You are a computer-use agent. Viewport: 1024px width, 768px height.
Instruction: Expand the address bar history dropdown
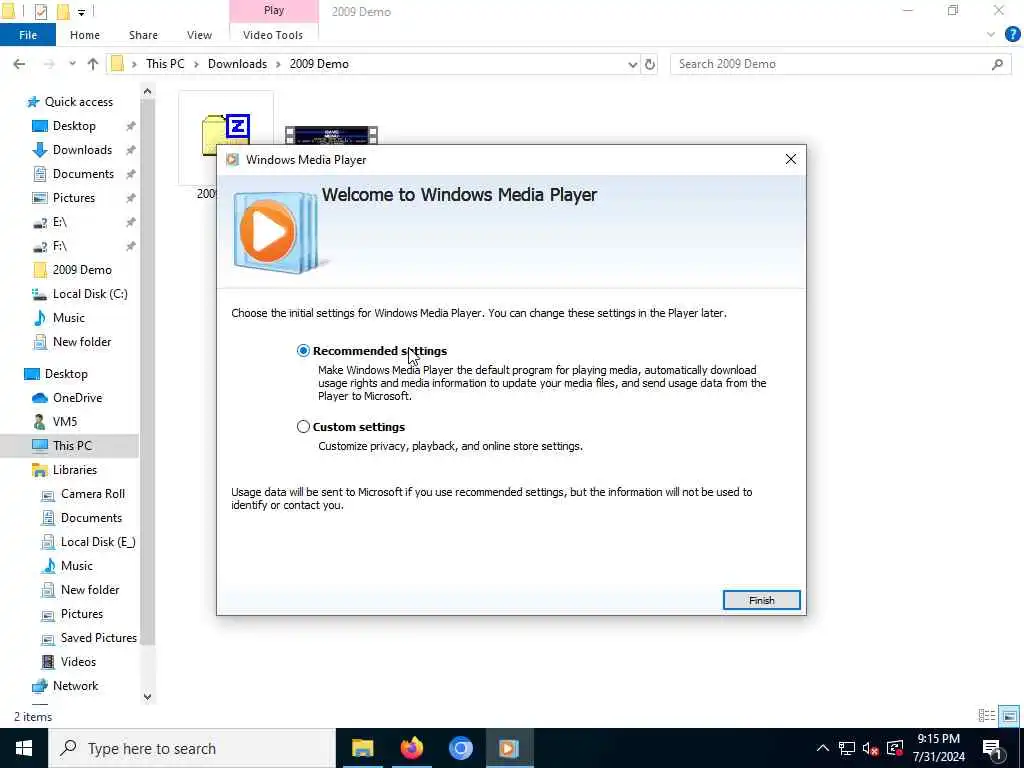tap(632, 64)
